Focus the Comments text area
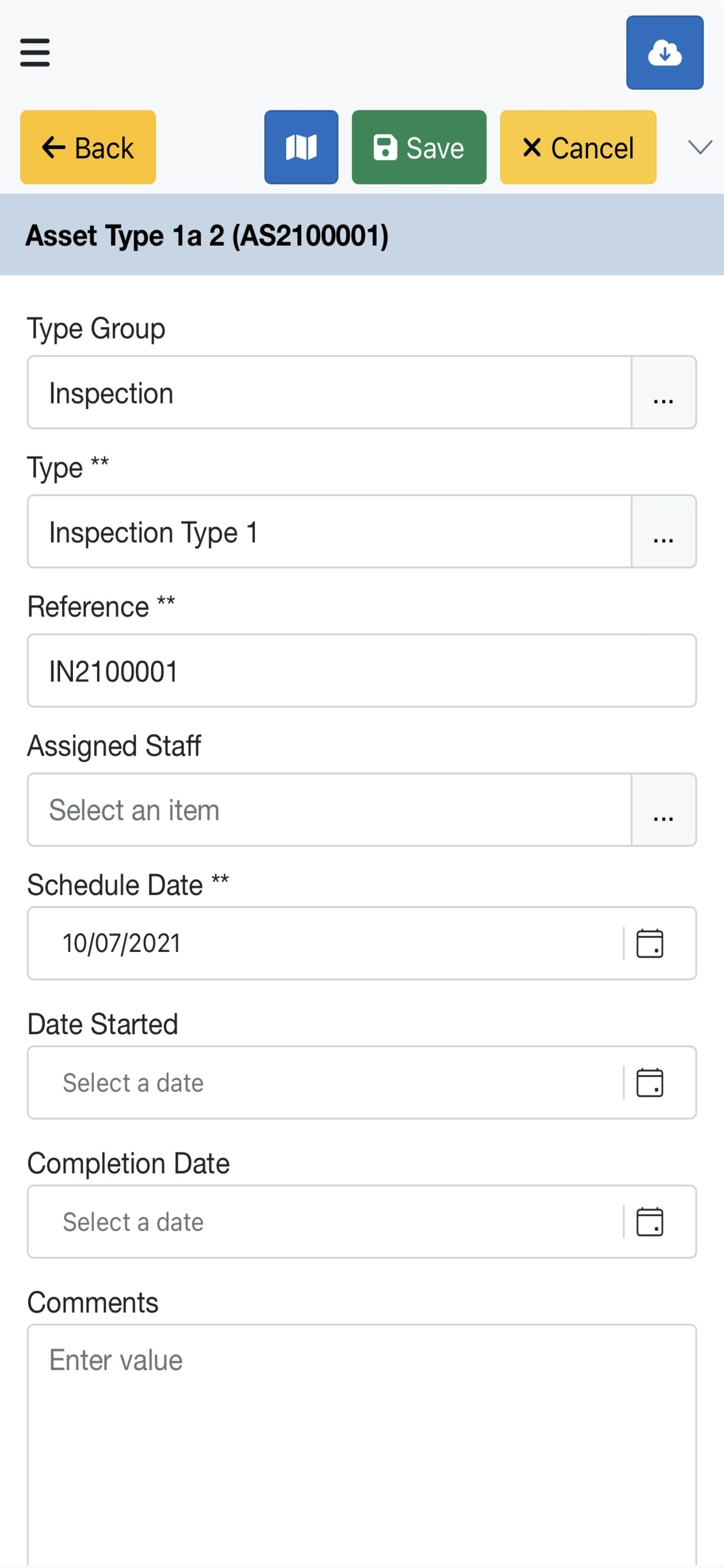This screenshot has width=724, height=1568. (x=362, y=1445)
